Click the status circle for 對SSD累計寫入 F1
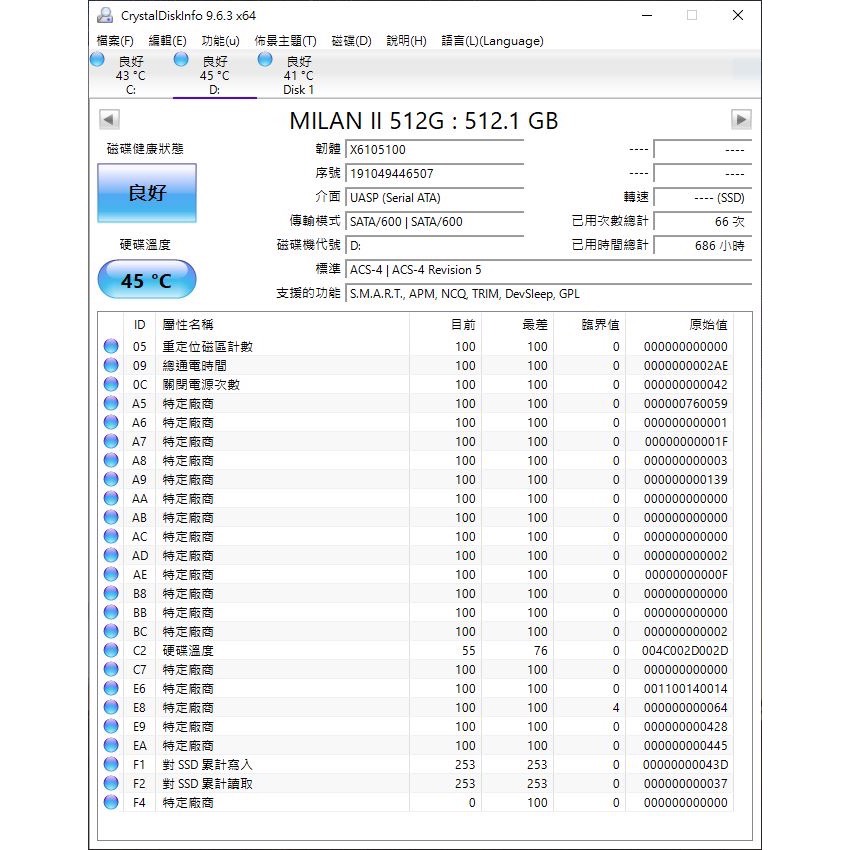 [x=111, y=764]
